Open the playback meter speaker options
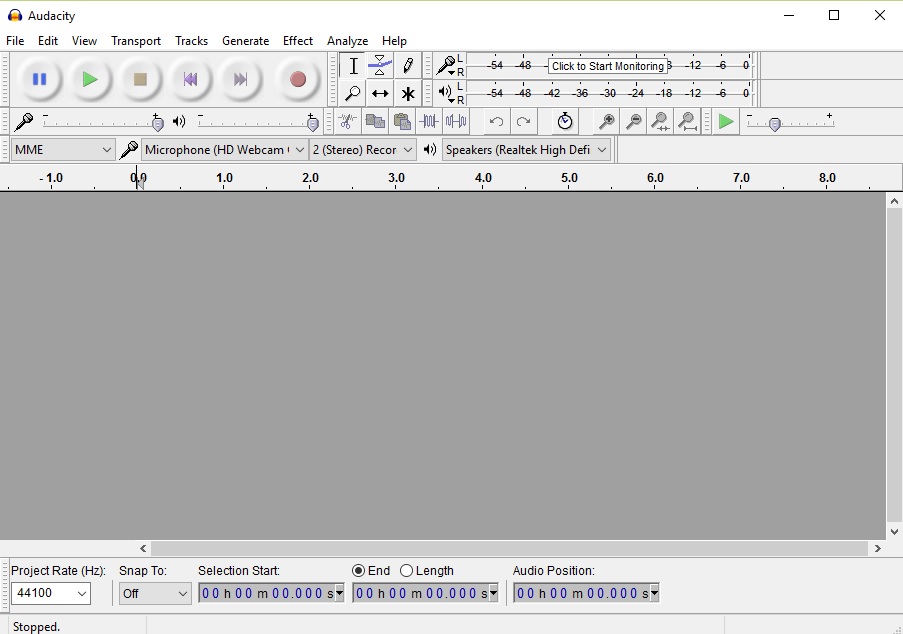 point(446,93)
